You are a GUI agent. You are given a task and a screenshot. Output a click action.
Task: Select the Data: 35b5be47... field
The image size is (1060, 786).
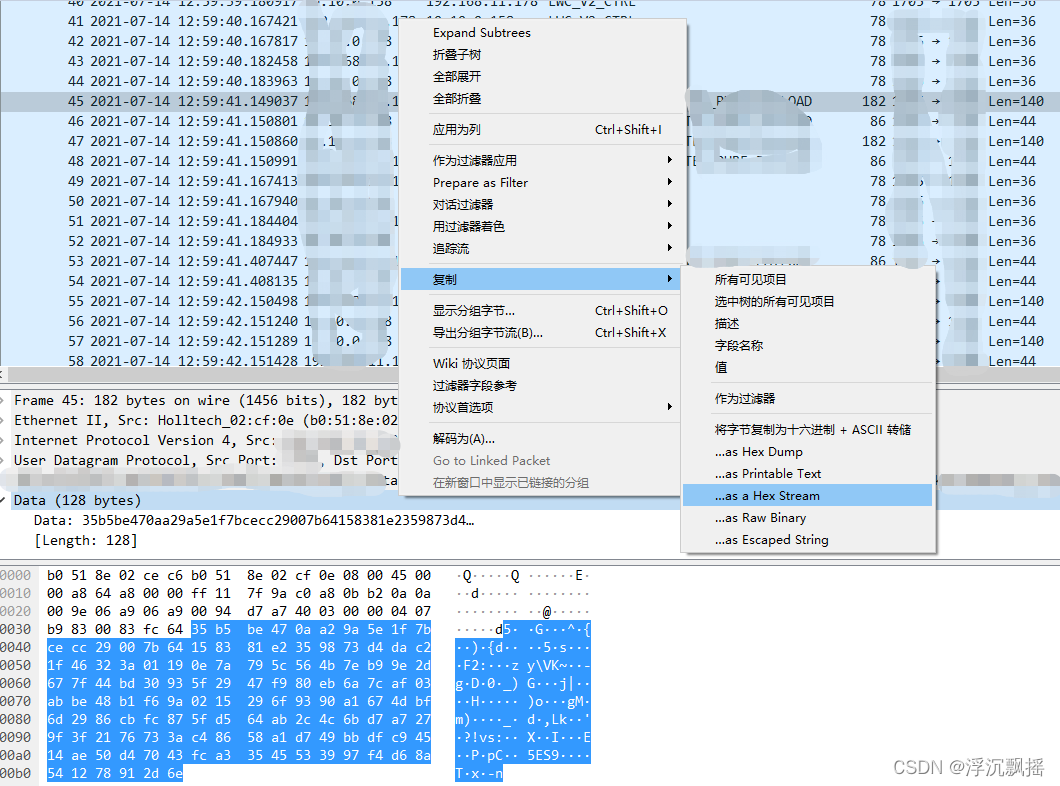coord(254,520)
